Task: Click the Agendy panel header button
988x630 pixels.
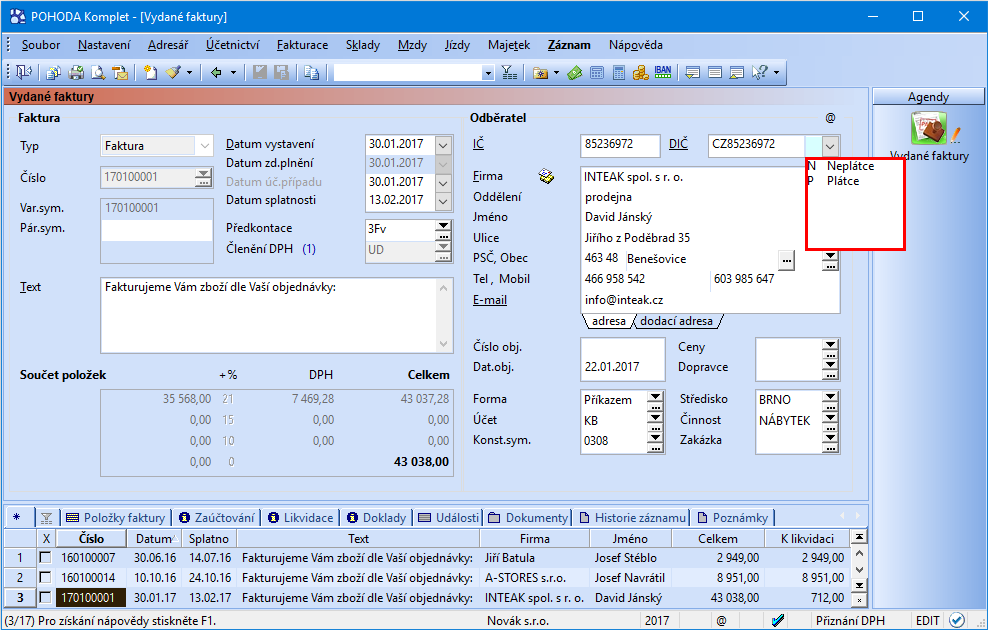Action: tap(928, 96)
